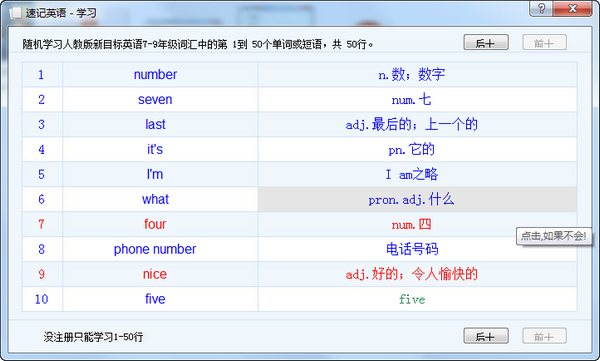
Task: Click row number 5
Action: pos(41,174)
